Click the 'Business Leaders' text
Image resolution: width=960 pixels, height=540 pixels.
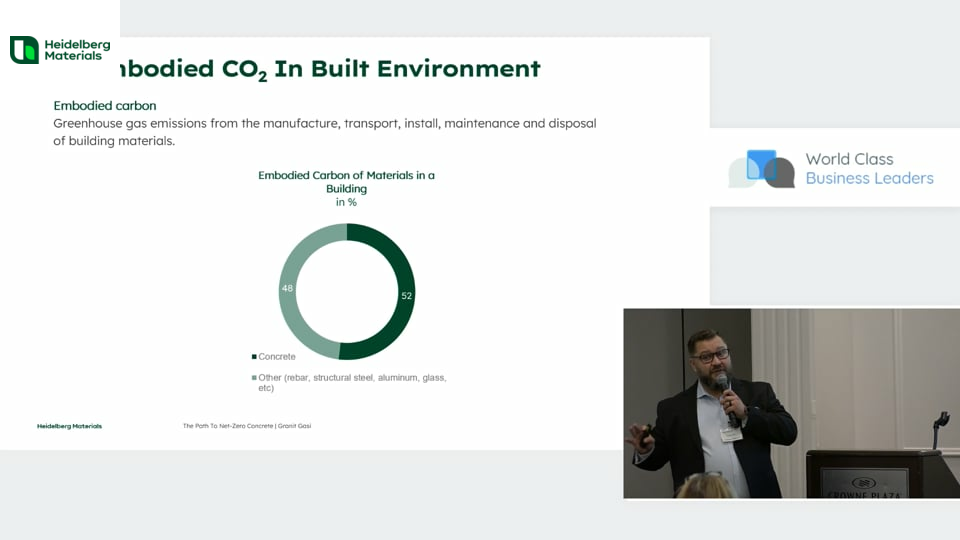point(869,178)
